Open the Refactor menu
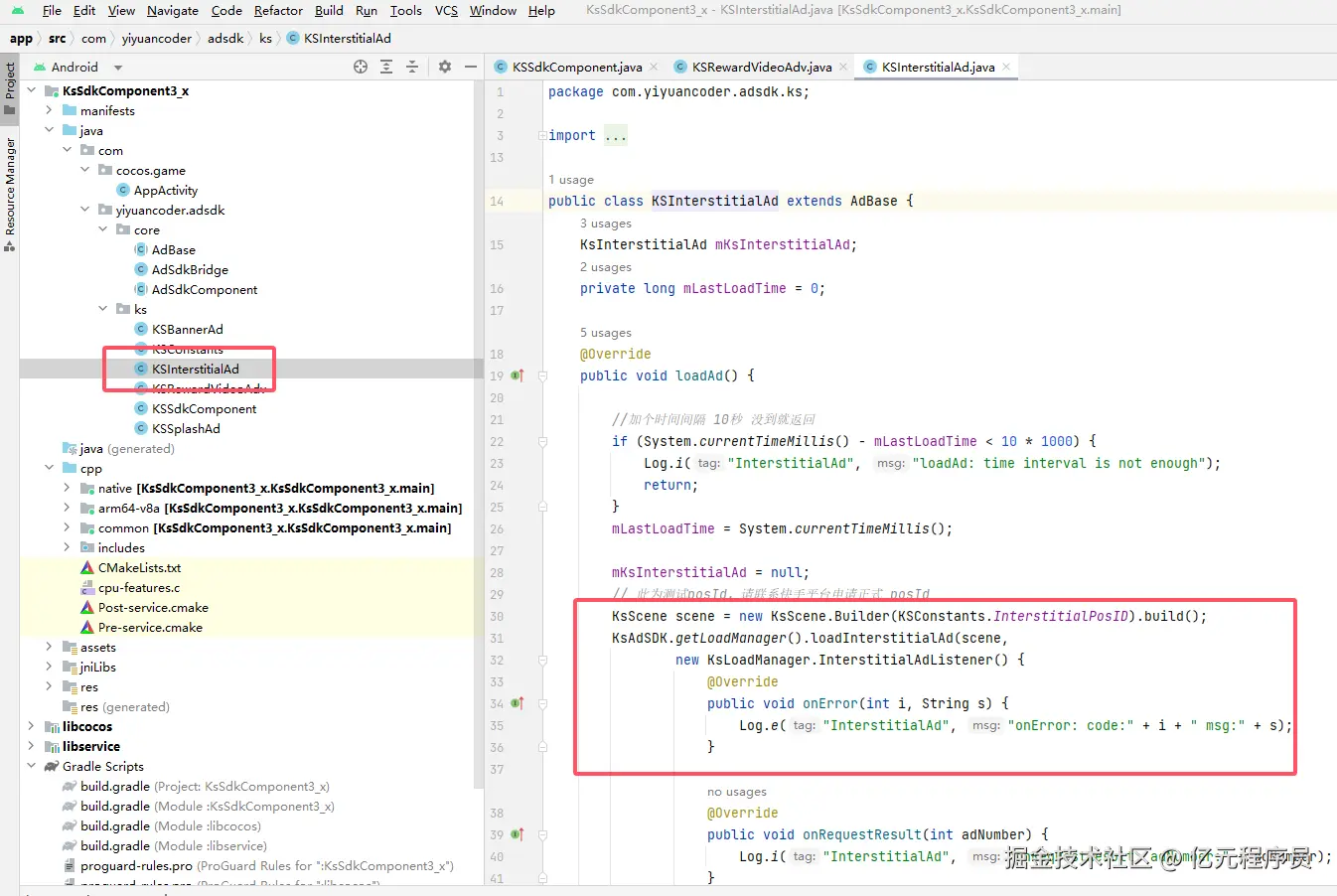This screenshot has width=1337, height=896. pyautogui.click(x=278, y=10)
